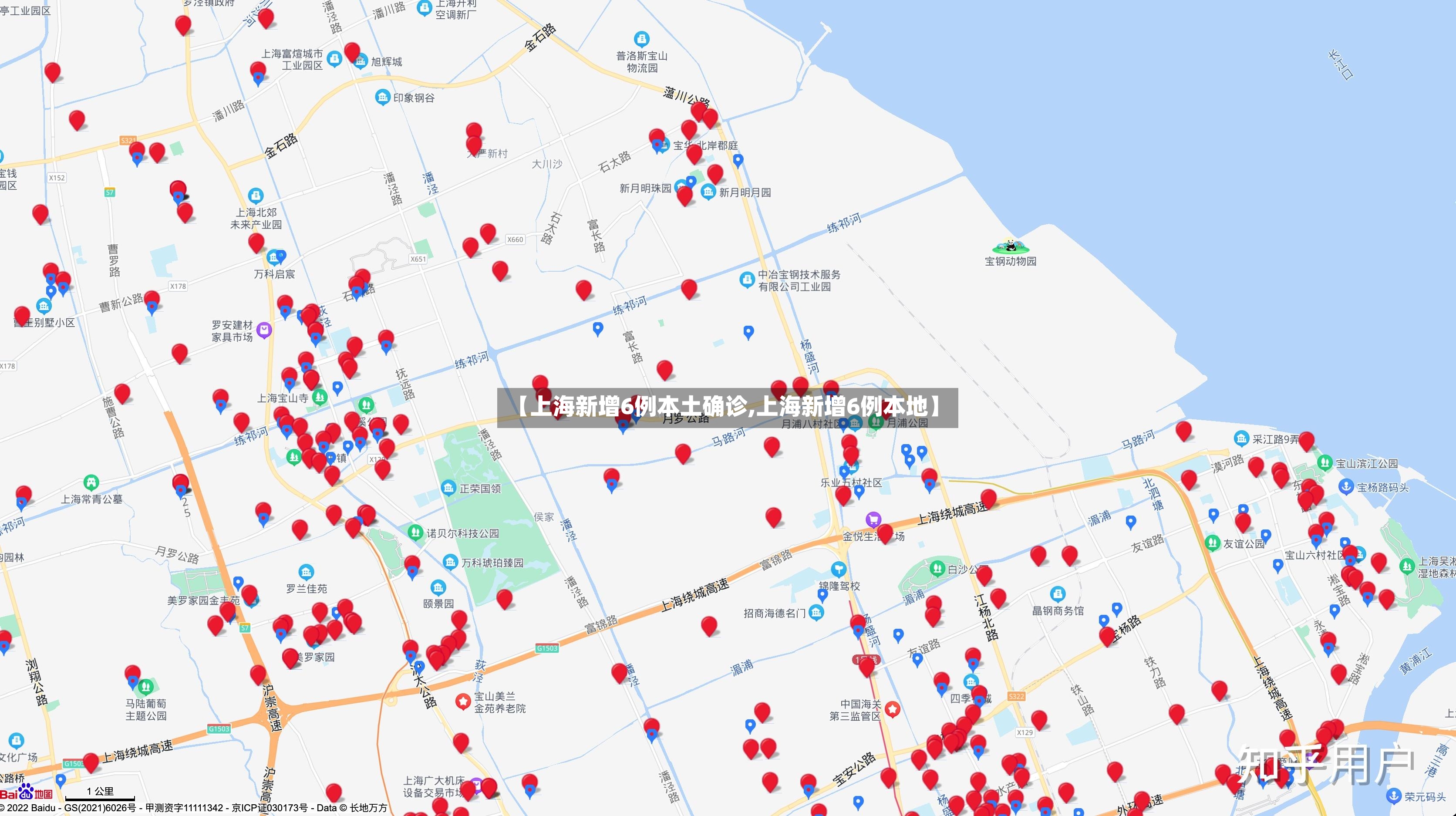
Task: Click the 万科琥珀臻园 building icon
Action: tap(451, 562)
